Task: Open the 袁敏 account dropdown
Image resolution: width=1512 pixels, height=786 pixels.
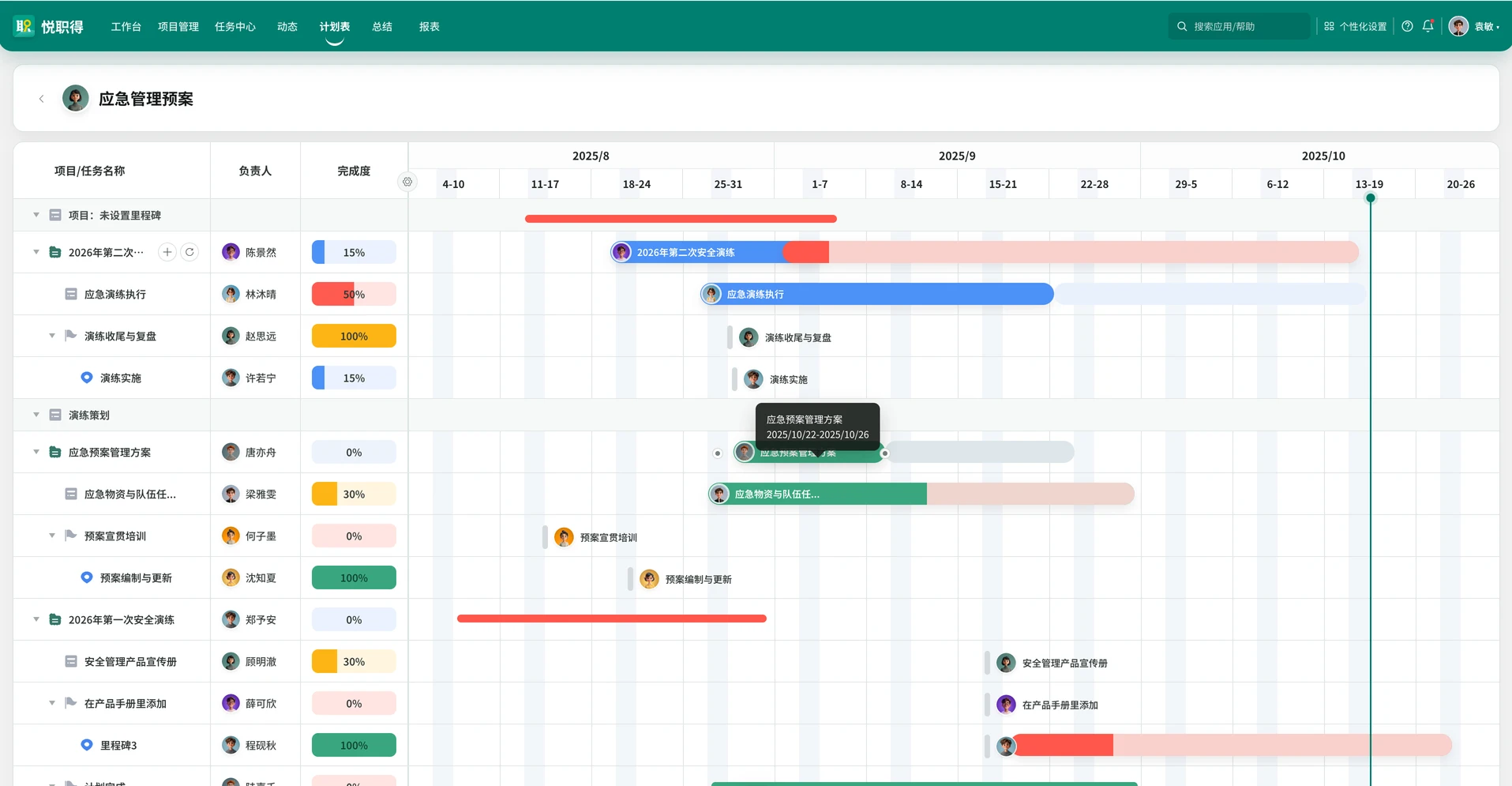Action: pyautogui.click(x=1487, y=26)
